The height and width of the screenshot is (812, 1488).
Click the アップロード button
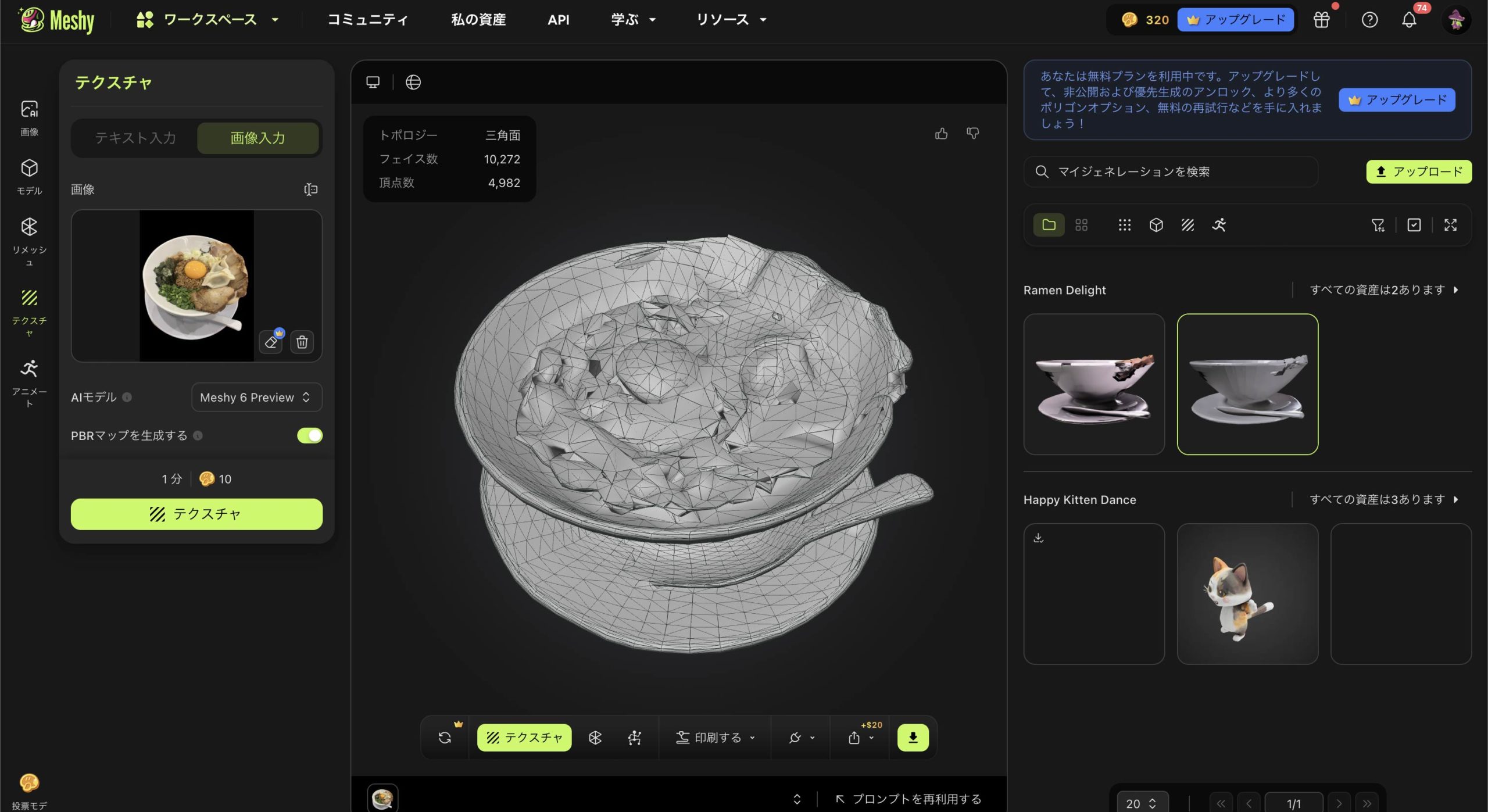1418,171
